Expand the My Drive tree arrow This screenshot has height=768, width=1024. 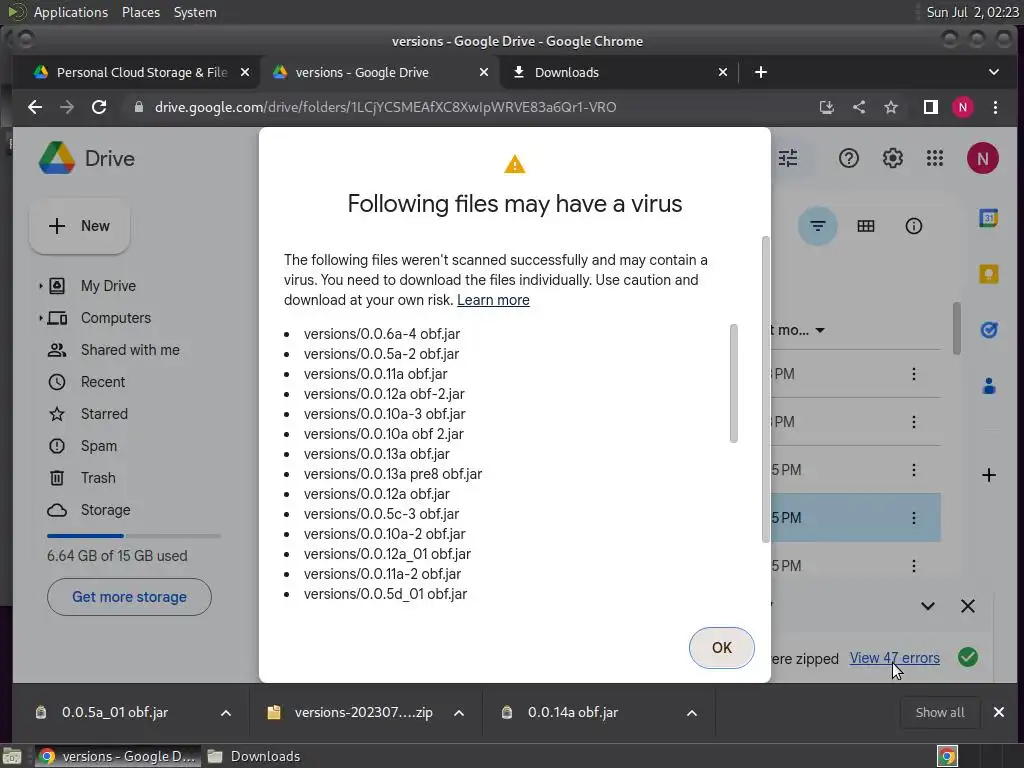[40, 285]
